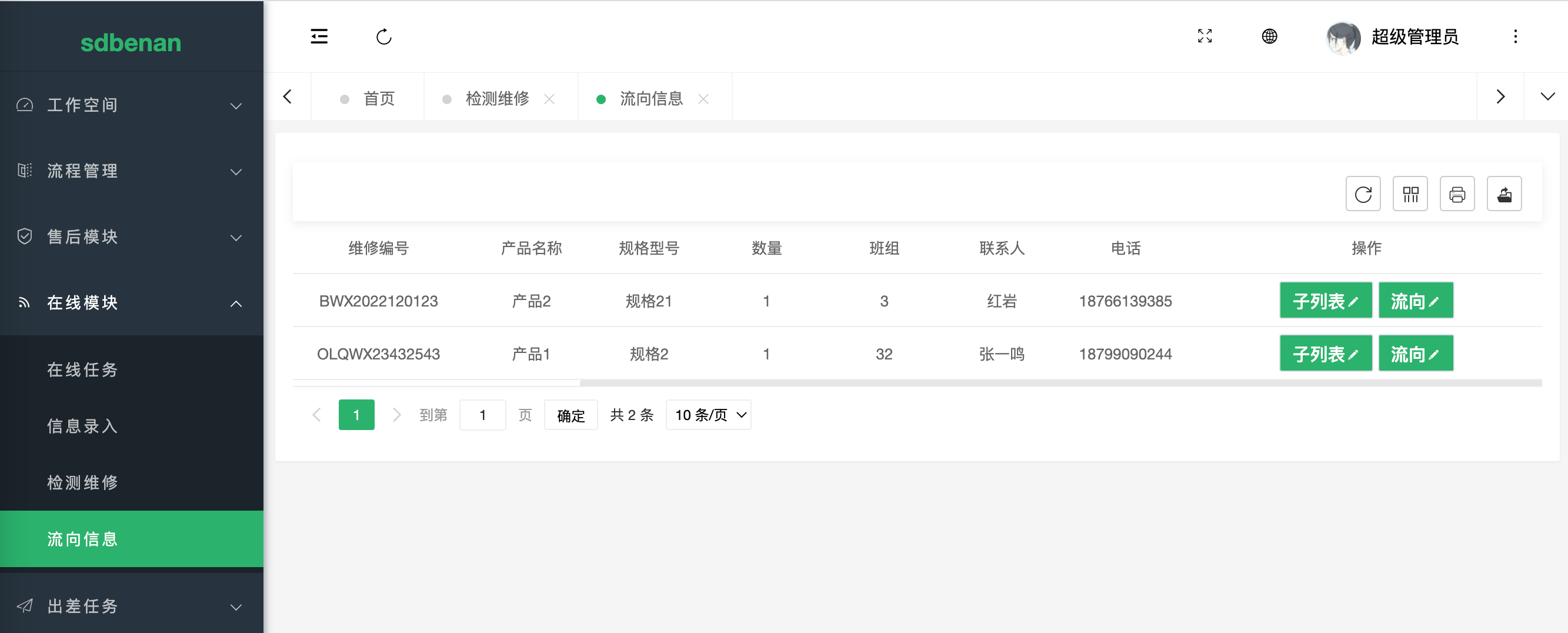Screen dimensions: 1568x633
Task: Go to next page arrow
Action: pos(396,415)
